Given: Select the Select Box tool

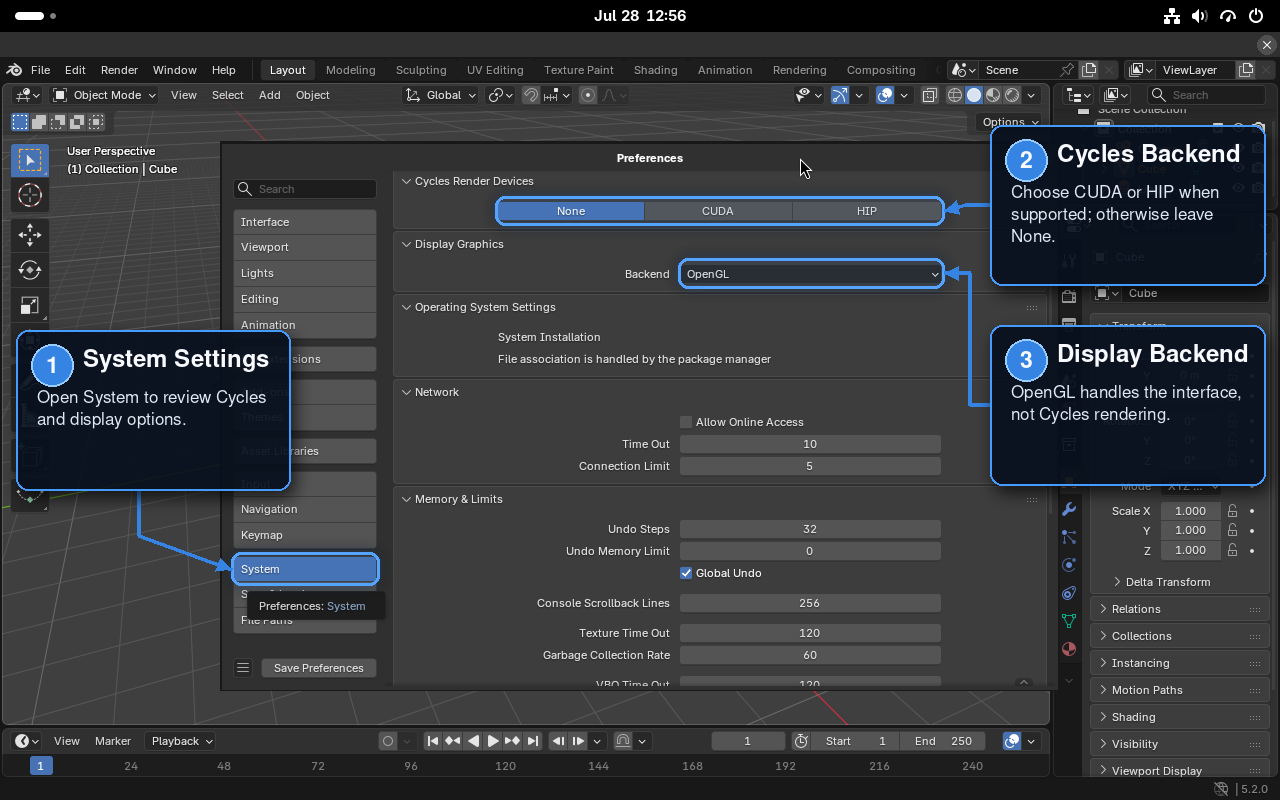Looking at the screenshot, I should 30,160.
